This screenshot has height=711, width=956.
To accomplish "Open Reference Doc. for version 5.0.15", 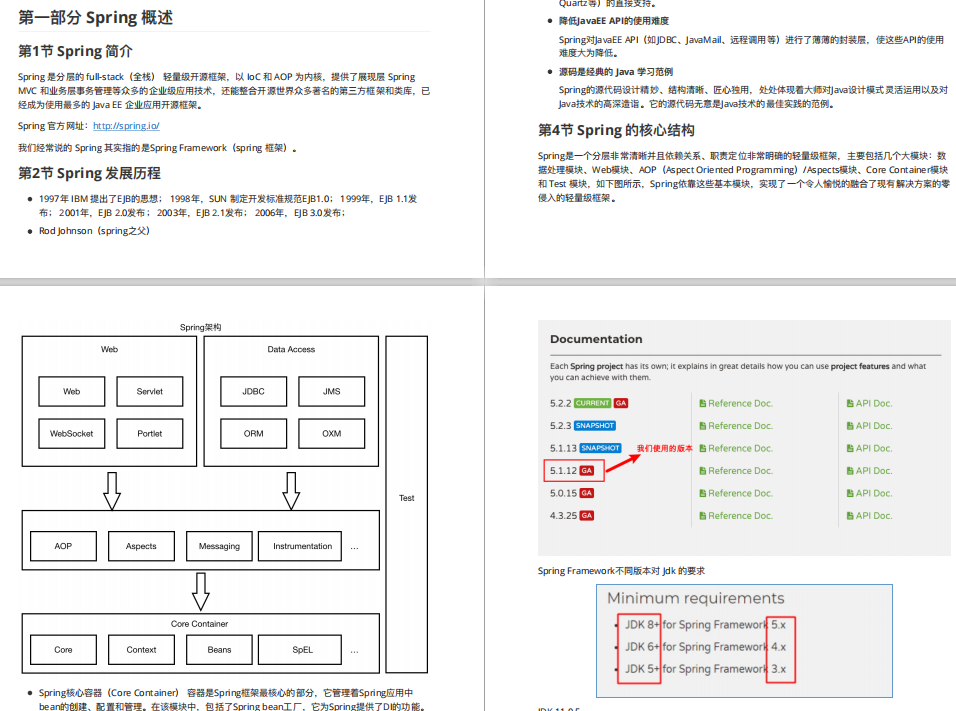I will coord(740,493).
